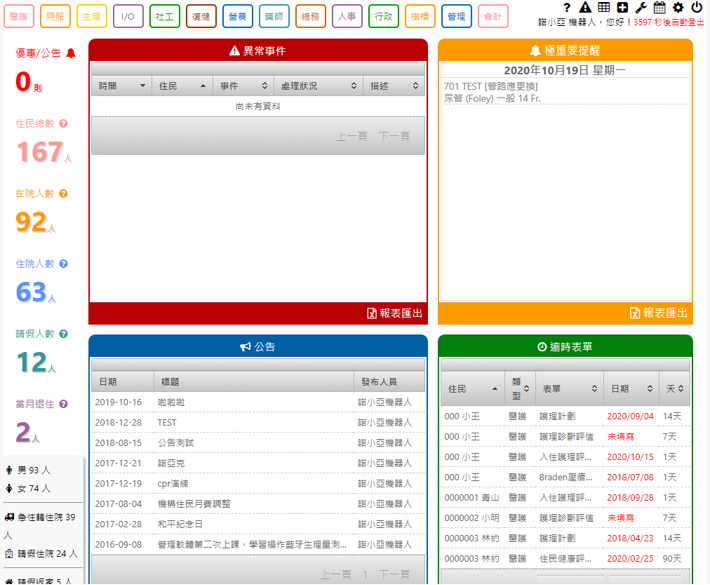
Task: Click export icon in 極重要提醒 panel footer
Action: (635, 313)
